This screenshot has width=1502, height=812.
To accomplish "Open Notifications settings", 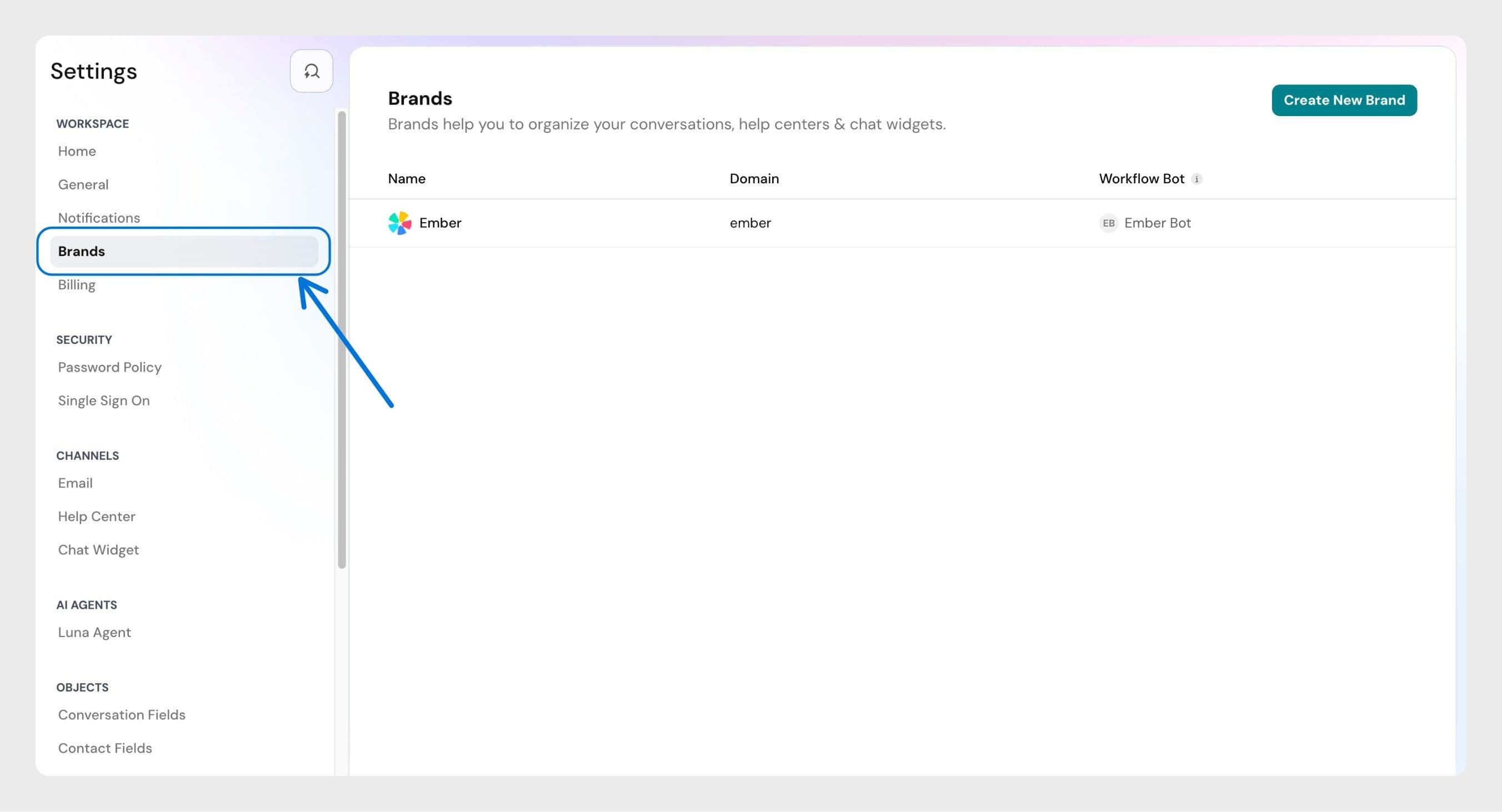I will pos(99,218).
